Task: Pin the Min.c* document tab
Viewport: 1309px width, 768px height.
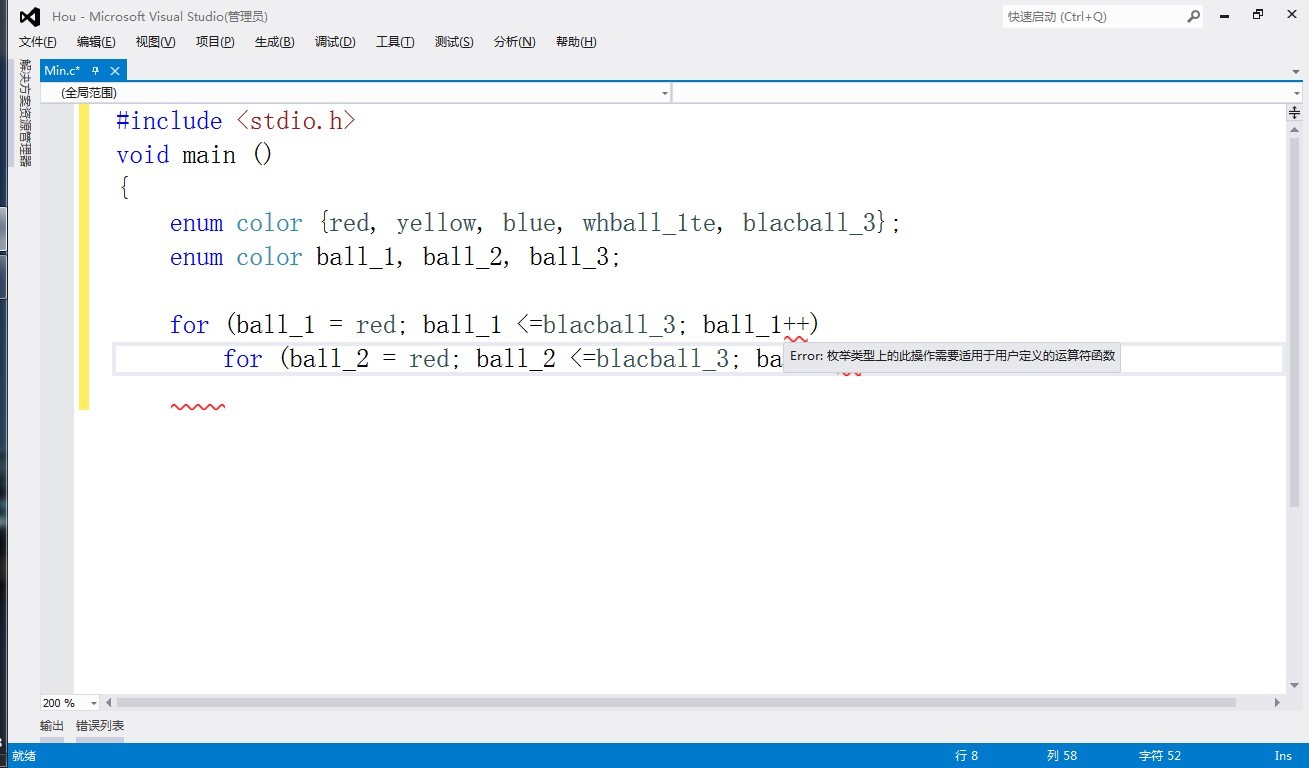Action: 96,70
